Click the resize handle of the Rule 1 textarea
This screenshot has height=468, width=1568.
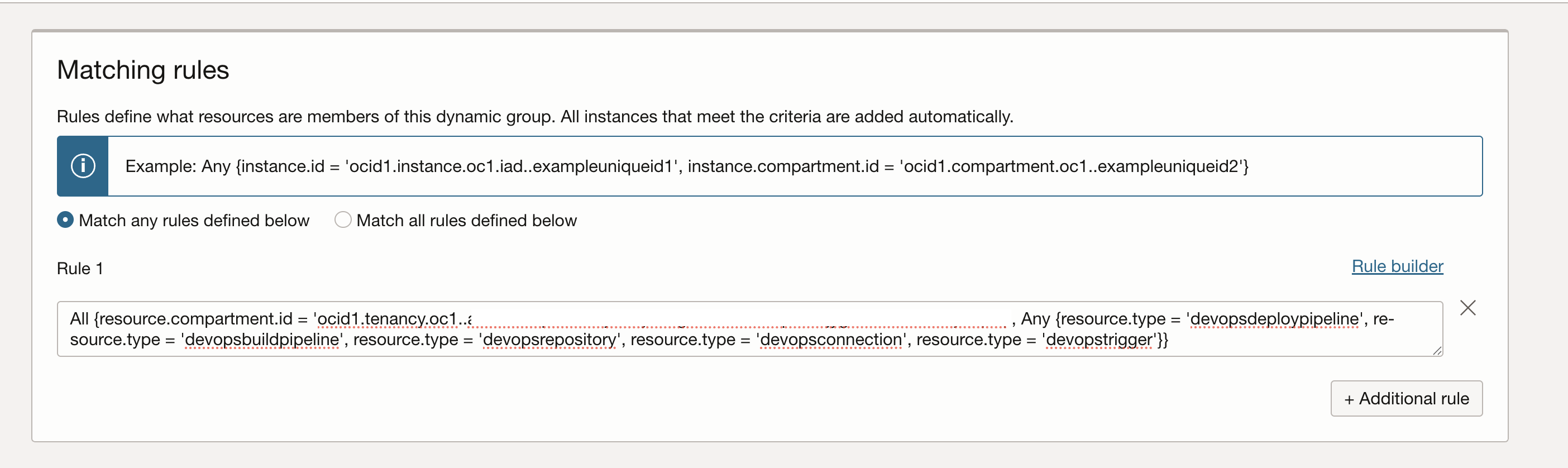pos(1437,351)
